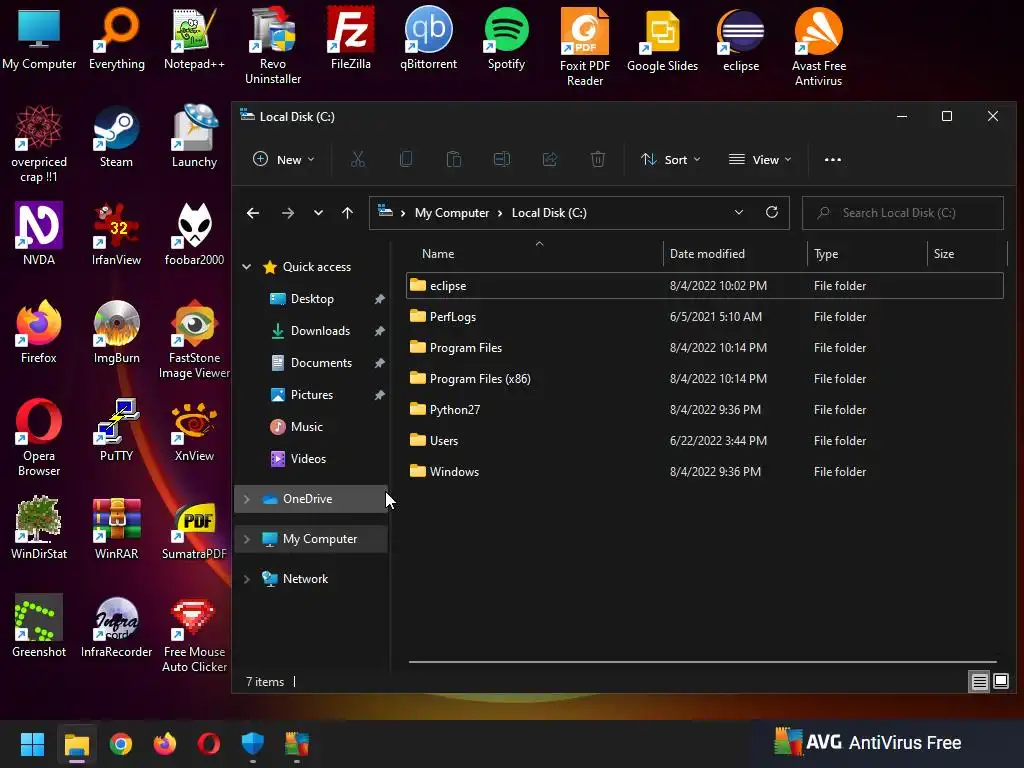Select the qBittorrent desktop icon
This screenshot has height=768, width=1024.
(x=428, y=39)
